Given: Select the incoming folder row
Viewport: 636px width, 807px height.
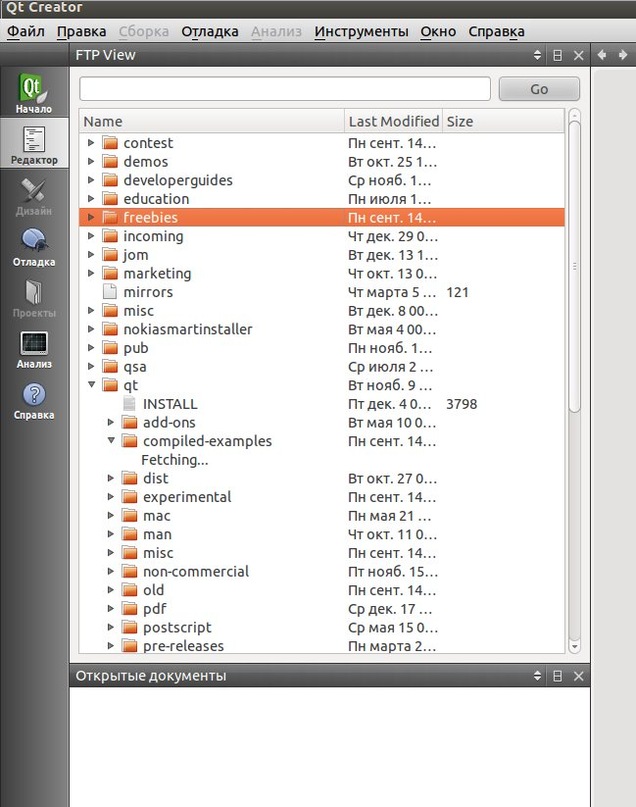Looking at the screenshot, I should (x=322, y=236).
